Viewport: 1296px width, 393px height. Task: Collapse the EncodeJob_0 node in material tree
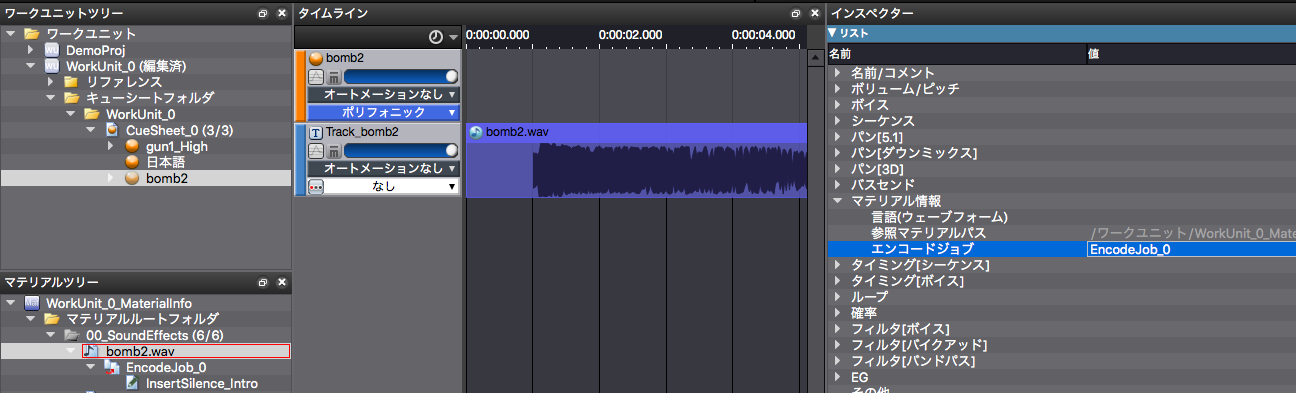(91, 367)
